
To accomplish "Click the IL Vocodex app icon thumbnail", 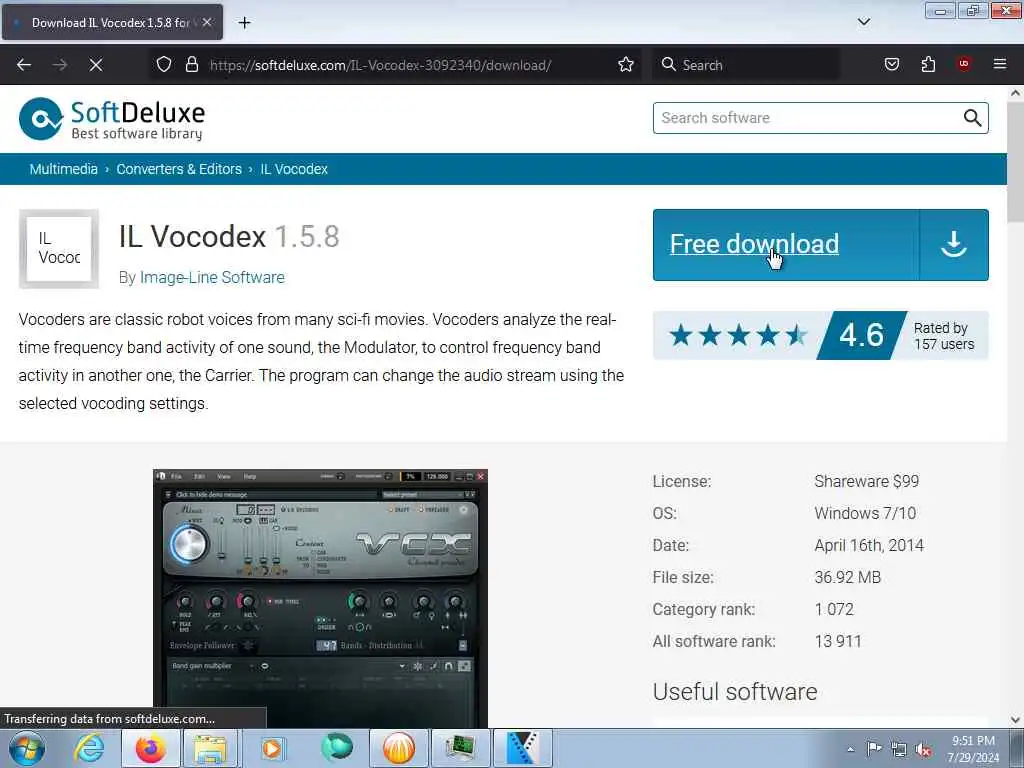I will tap(59, 249).
